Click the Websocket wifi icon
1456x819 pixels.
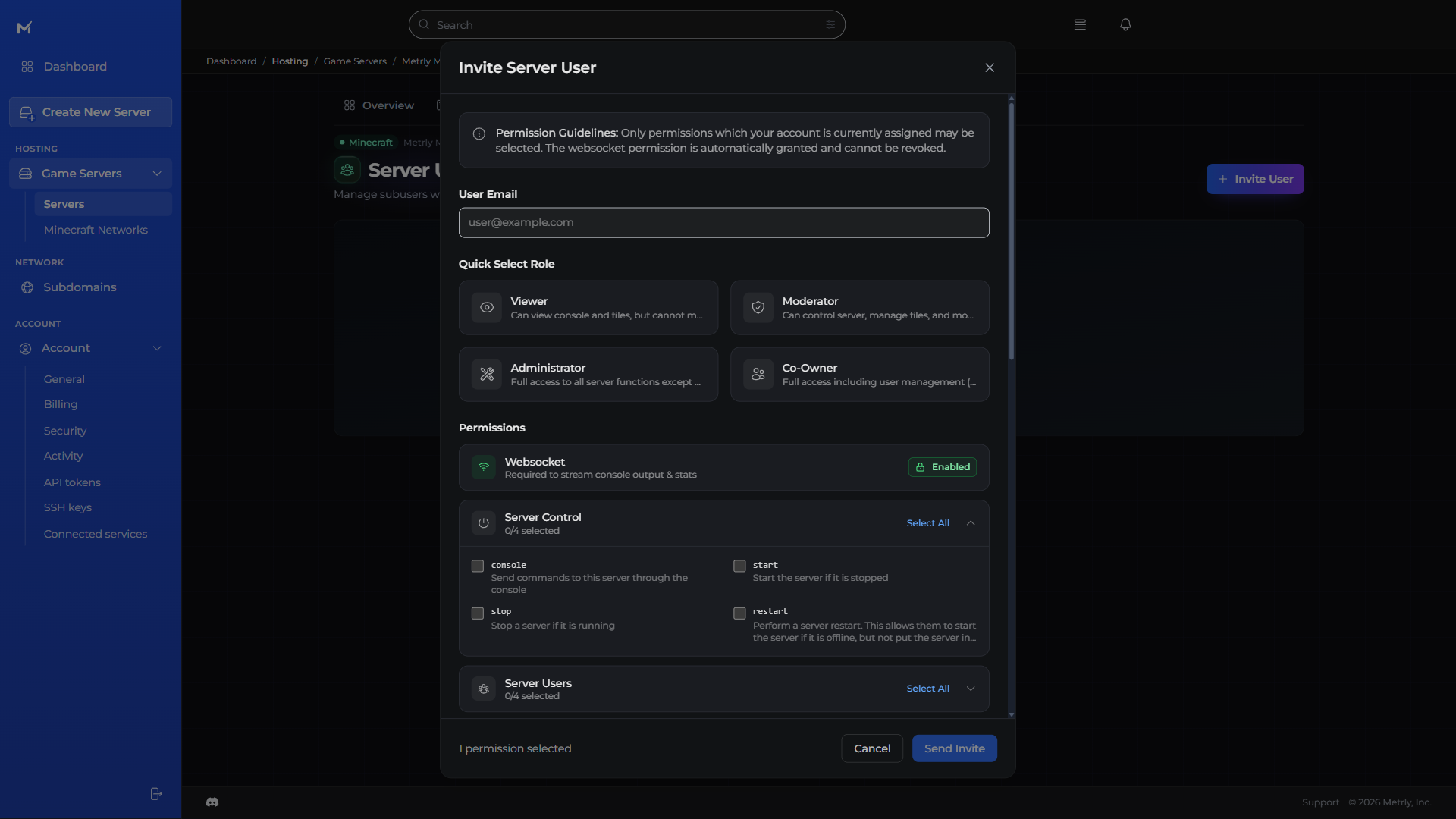(x=484, y=467)
